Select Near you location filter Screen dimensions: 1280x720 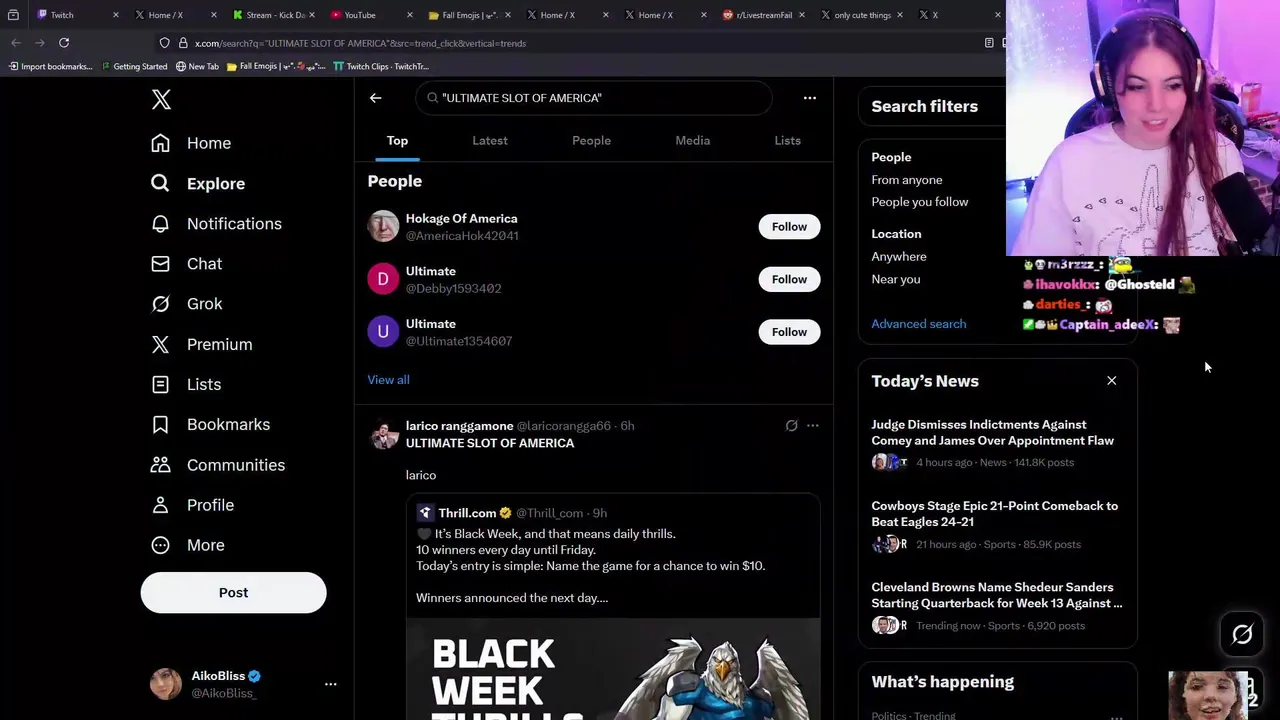[x=896, y=279]
